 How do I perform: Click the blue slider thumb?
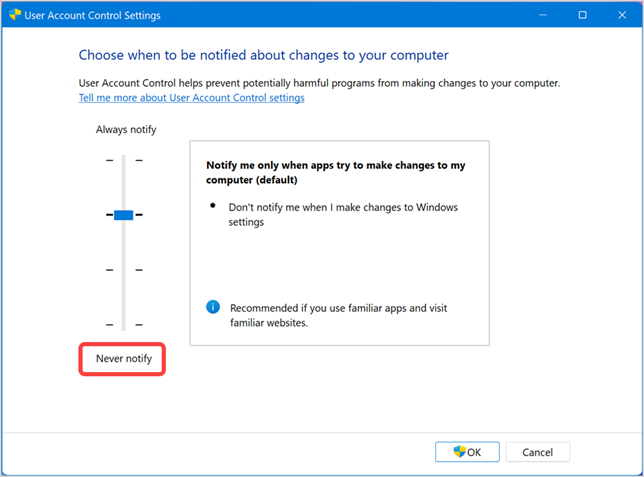(124, 214)
